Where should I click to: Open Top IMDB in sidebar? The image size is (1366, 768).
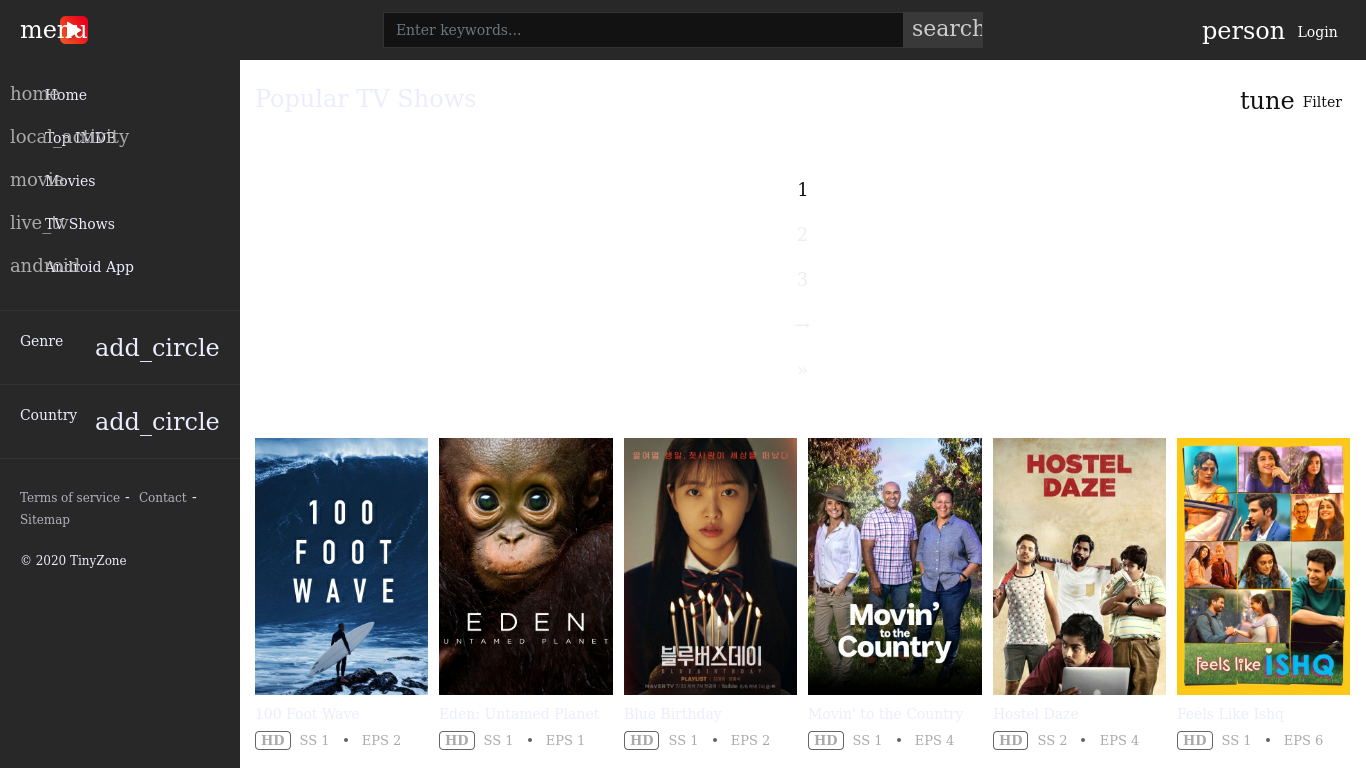click(x=80, y=138)
